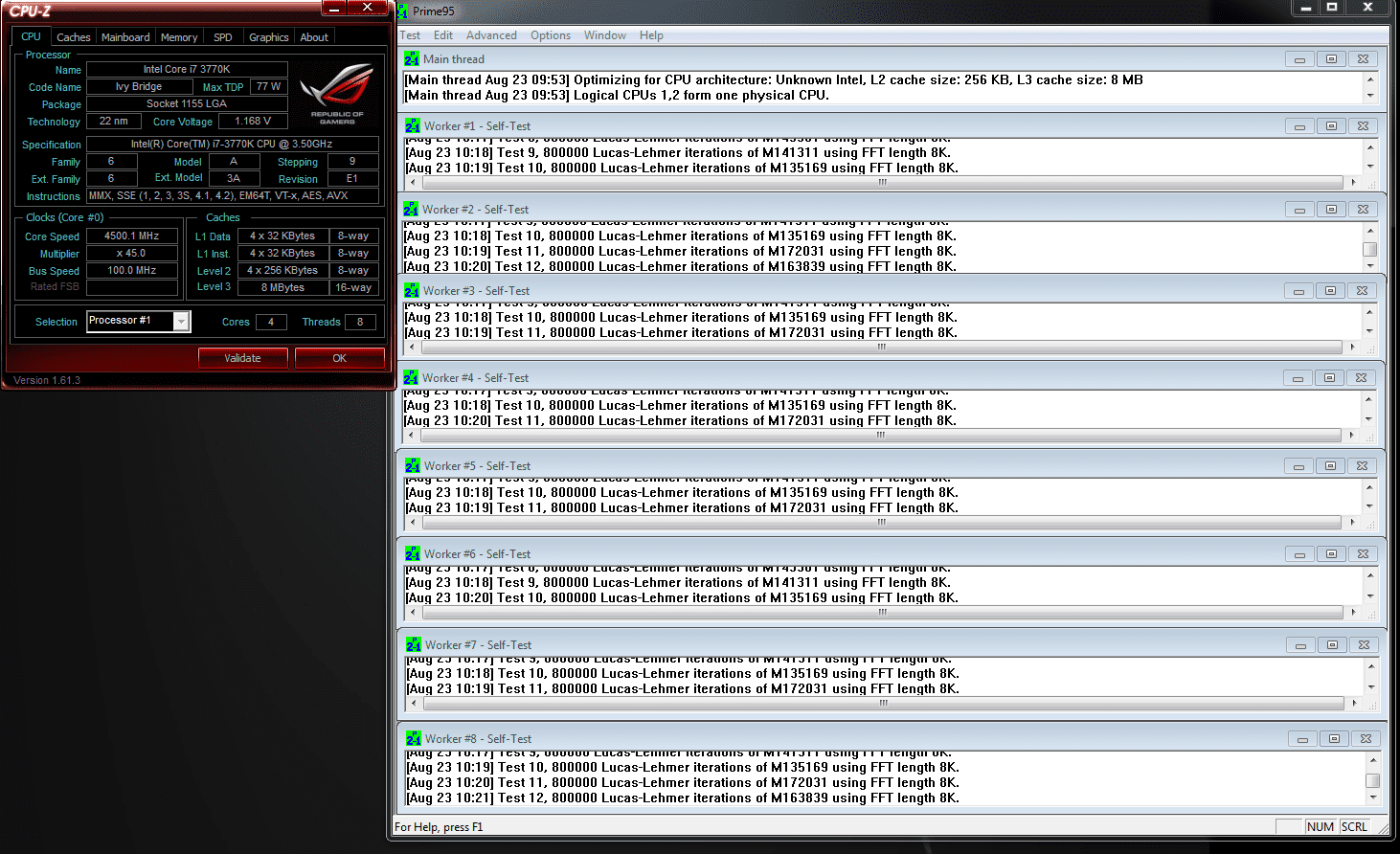Open the CPU tab in CPU-Z

[31, 37]
